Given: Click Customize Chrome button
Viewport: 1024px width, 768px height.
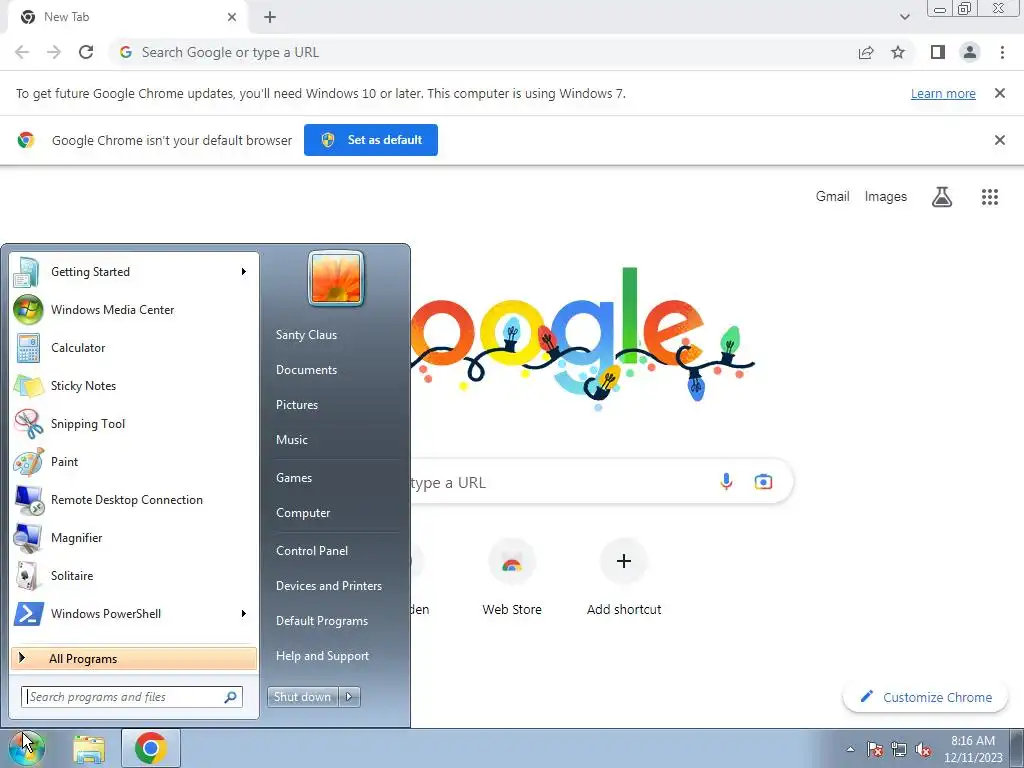Looking at the screenshot, I should pos(925,697).
